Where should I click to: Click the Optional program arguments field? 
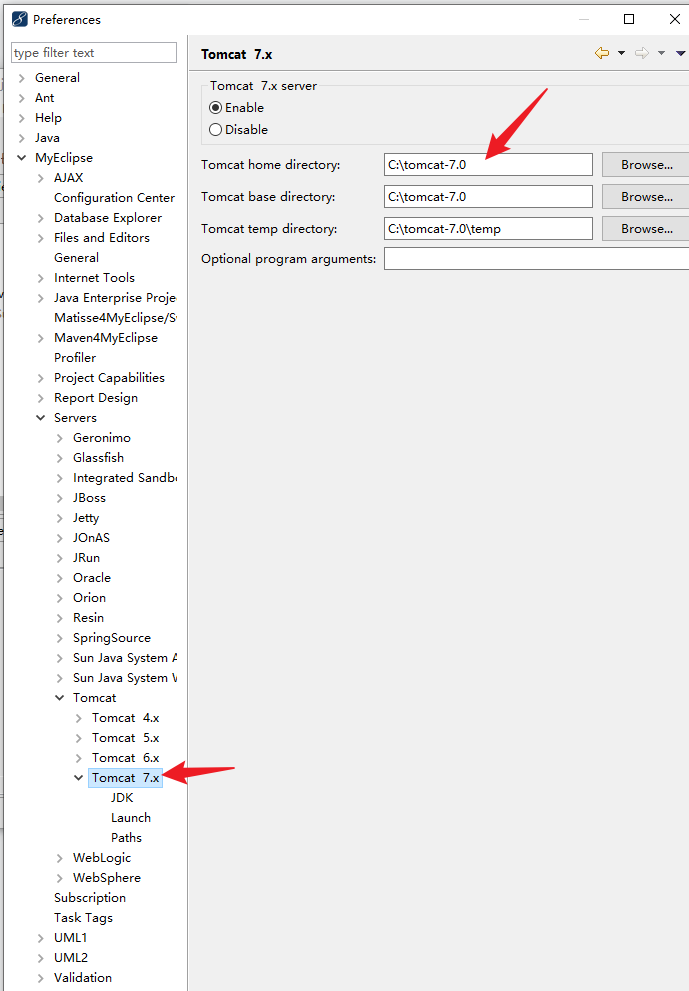(x=536, y=258)
